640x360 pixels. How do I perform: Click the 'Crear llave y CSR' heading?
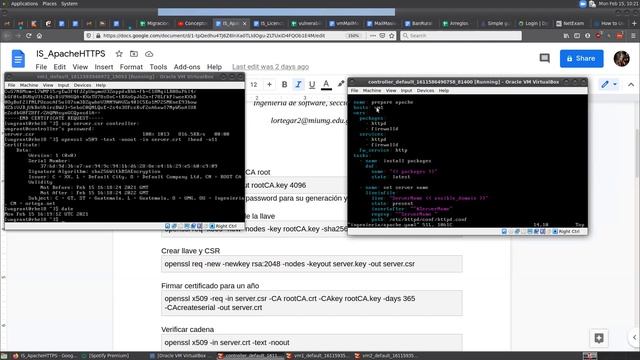(191, 251)
